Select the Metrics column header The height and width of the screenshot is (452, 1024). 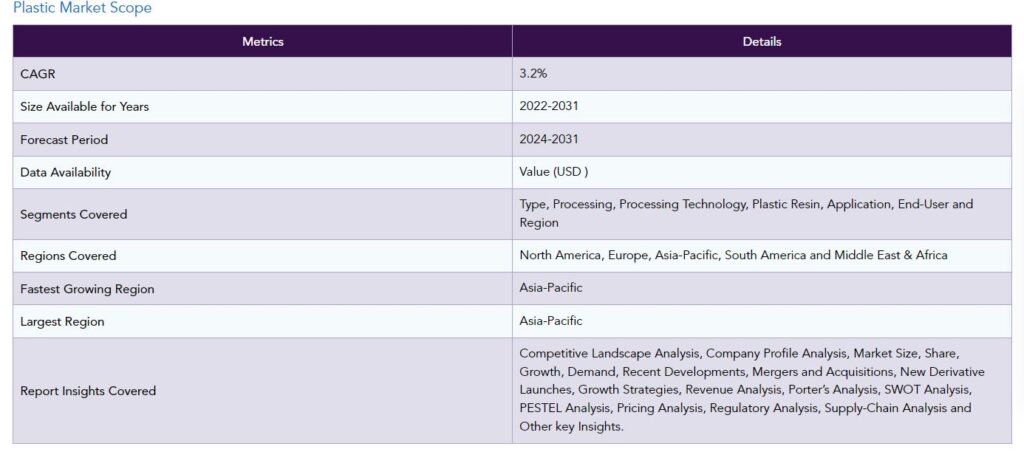click(x=263, y=42)
